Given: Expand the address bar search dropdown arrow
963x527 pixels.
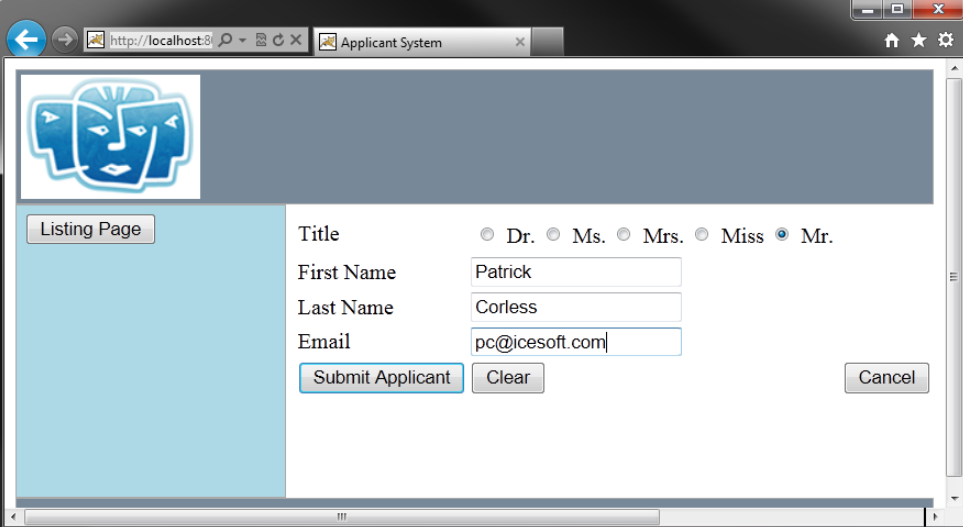Looking at the screenshot, I should [x=242, y=41].
